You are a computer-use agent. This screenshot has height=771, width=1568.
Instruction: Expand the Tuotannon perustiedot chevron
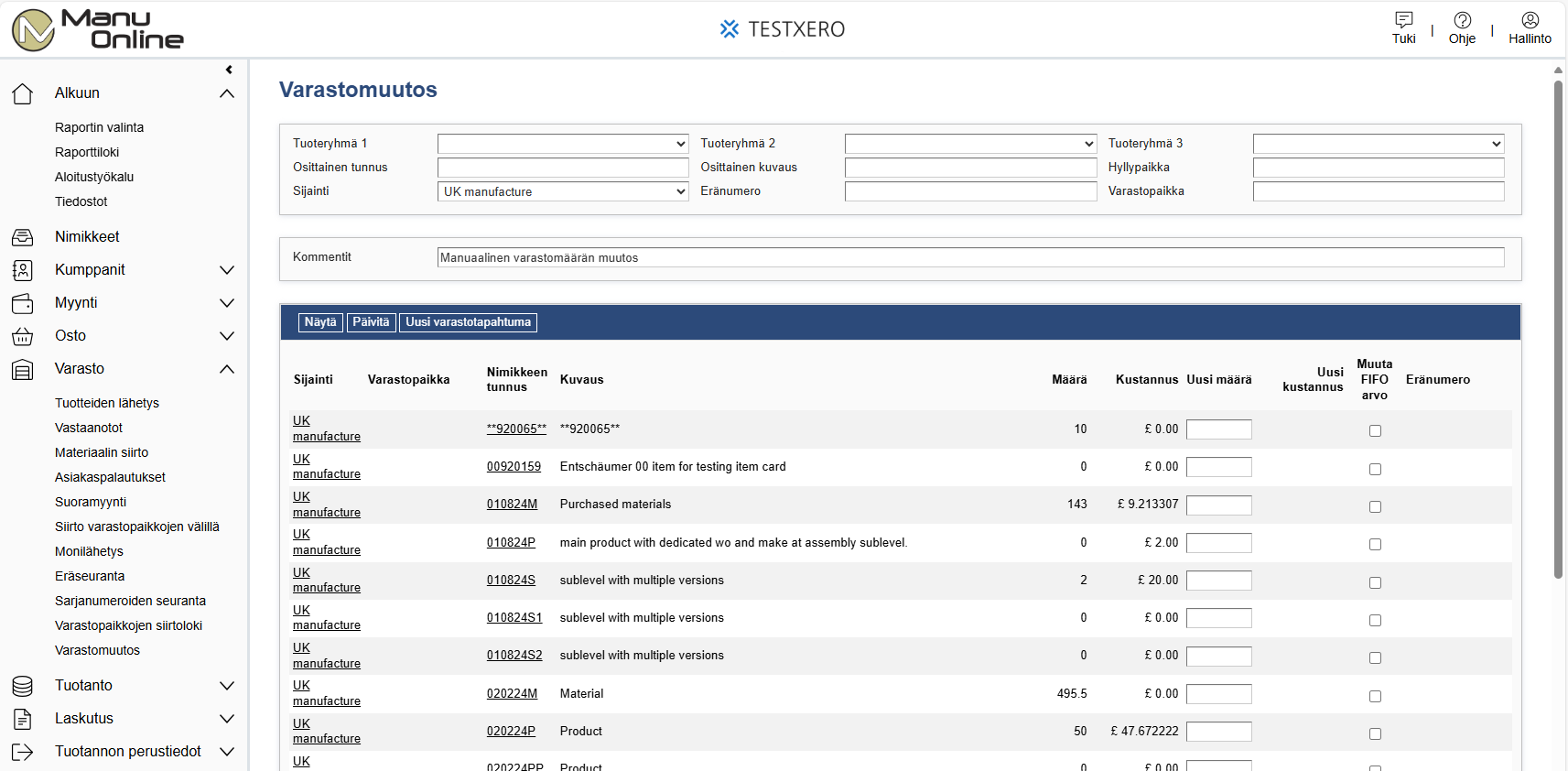click(x=227, y=752)
